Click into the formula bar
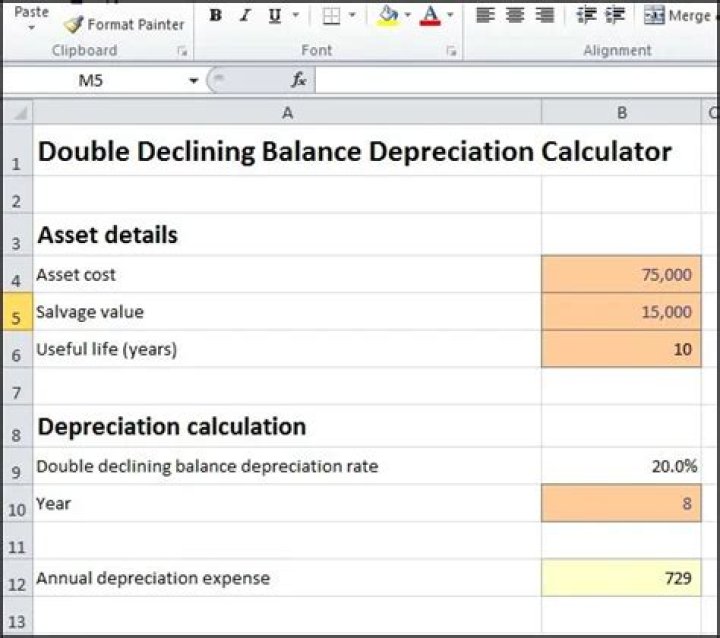This screenshot has width=720, height=638. click(x=517, y=80)
